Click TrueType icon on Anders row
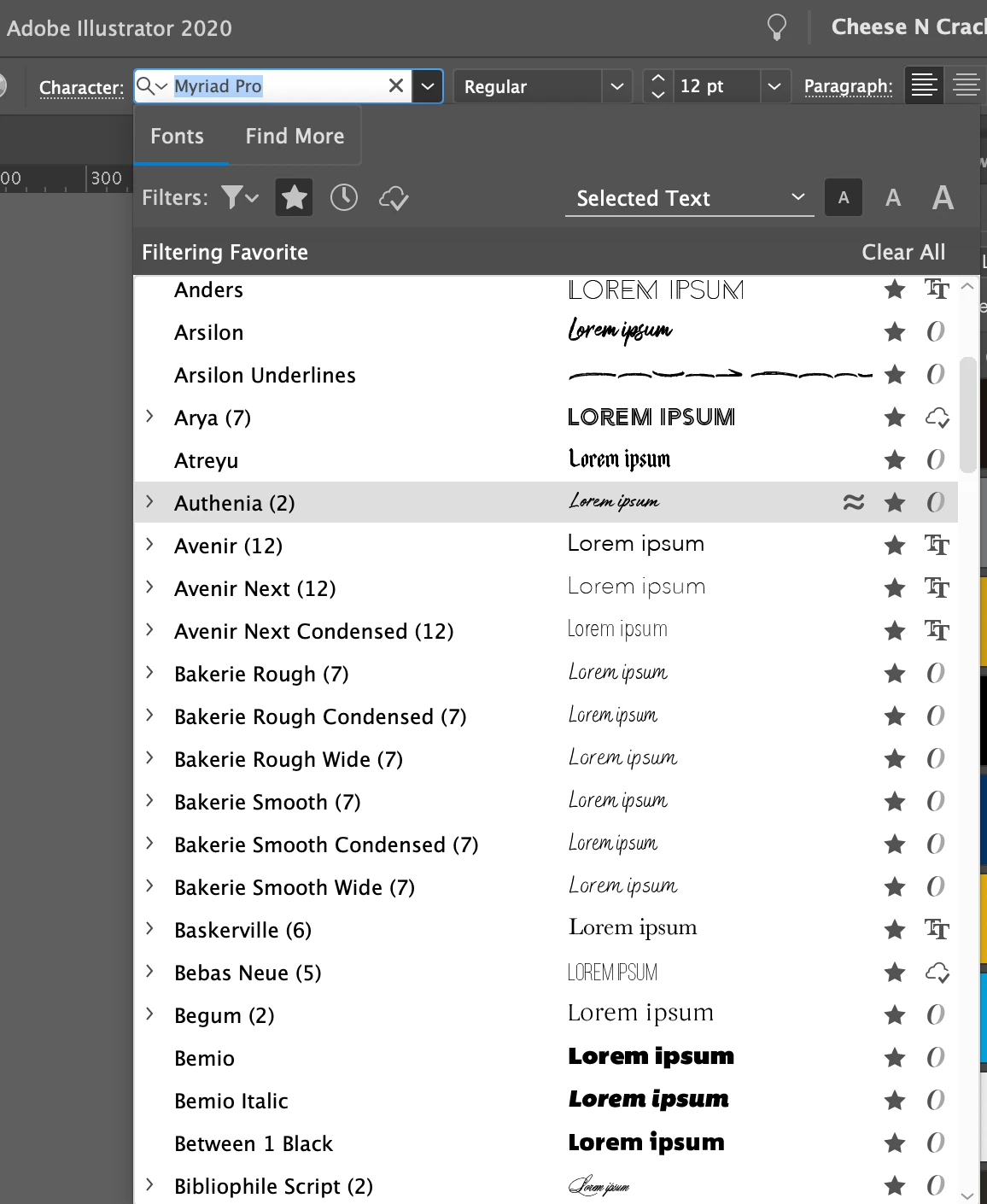This screenshot has height=1204, width=987. pyautogui.click(x=937, y=289)
